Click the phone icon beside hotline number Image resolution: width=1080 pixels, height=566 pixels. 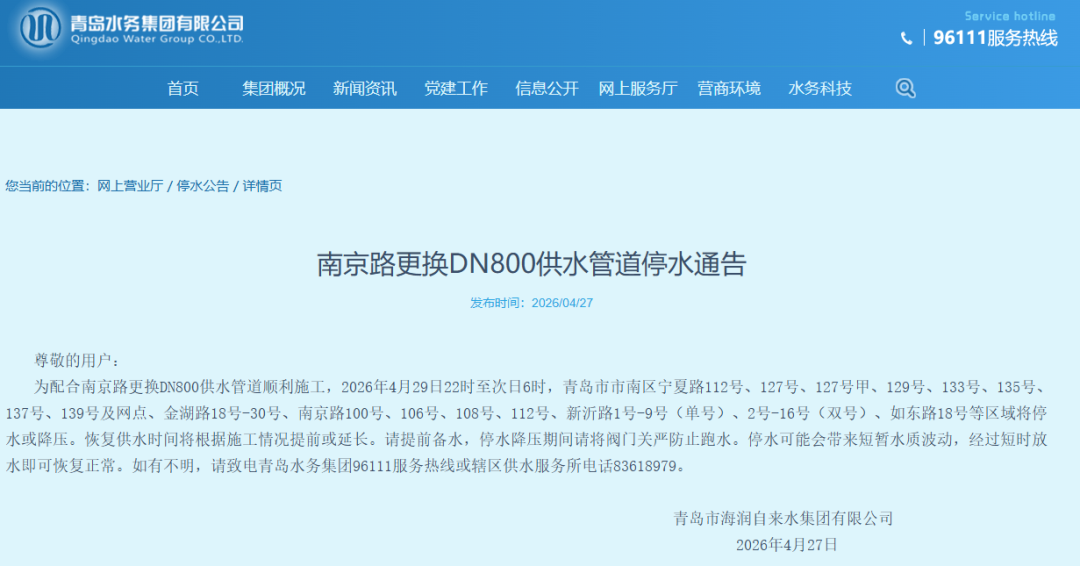click(x=906, y=39)
